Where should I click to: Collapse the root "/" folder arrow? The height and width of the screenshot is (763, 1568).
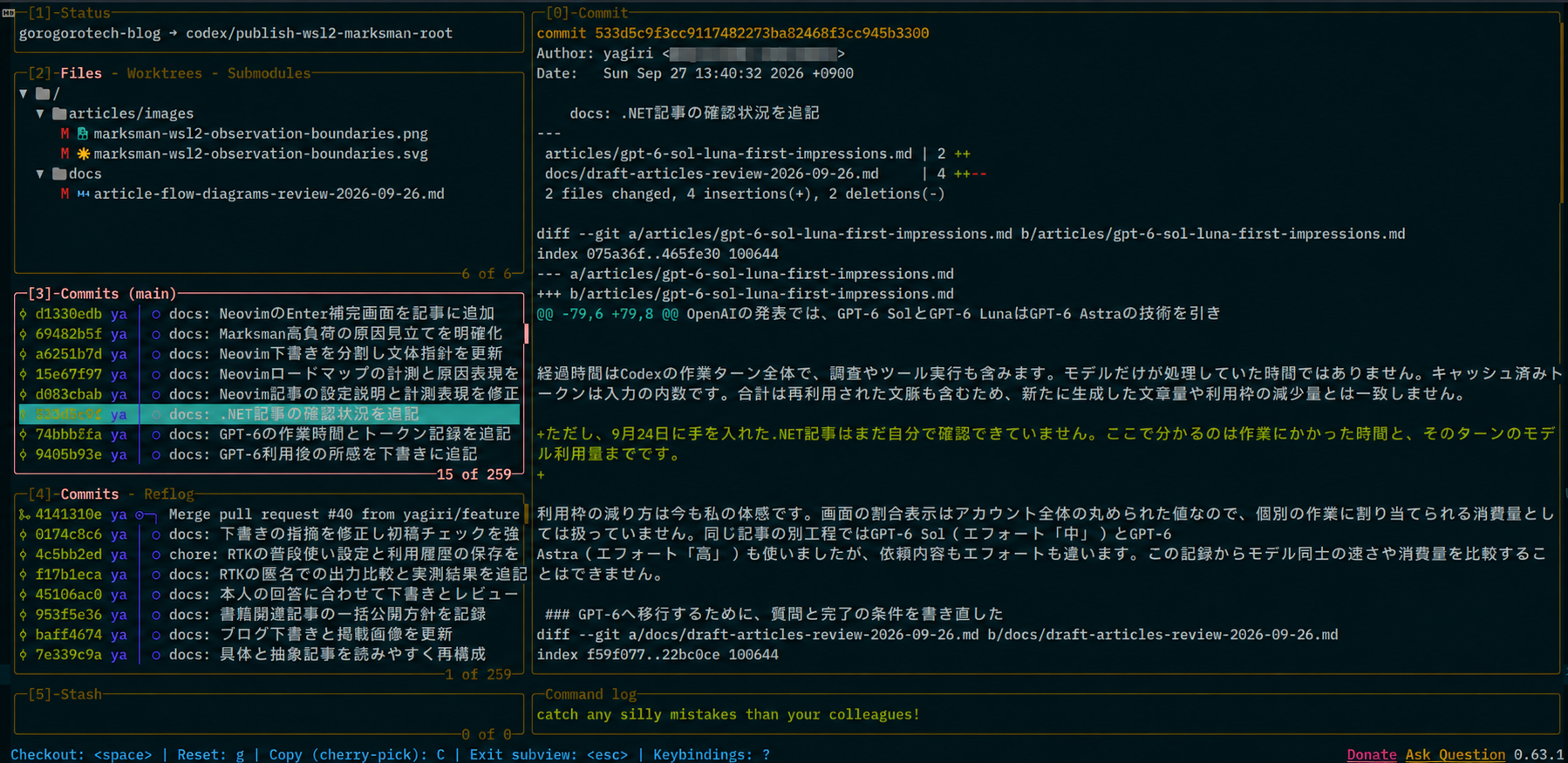click(x=24, y=93)
